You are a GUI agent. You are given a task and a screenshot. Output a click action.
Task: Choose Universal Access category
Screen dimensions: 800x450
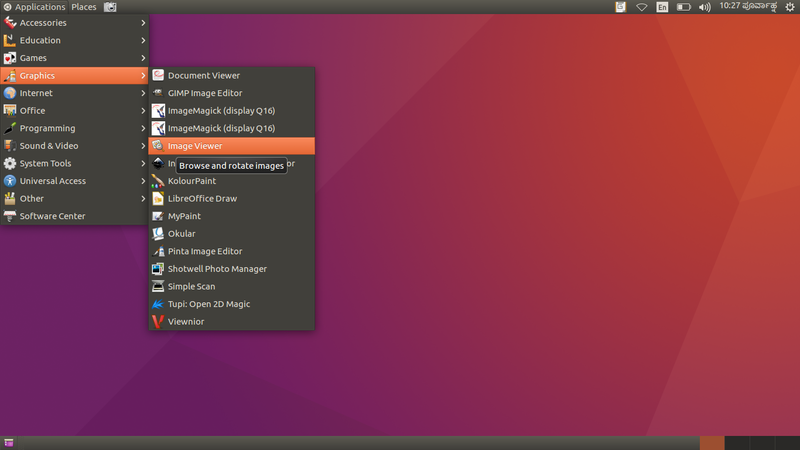pyautogui.click(x=74, y=181)
